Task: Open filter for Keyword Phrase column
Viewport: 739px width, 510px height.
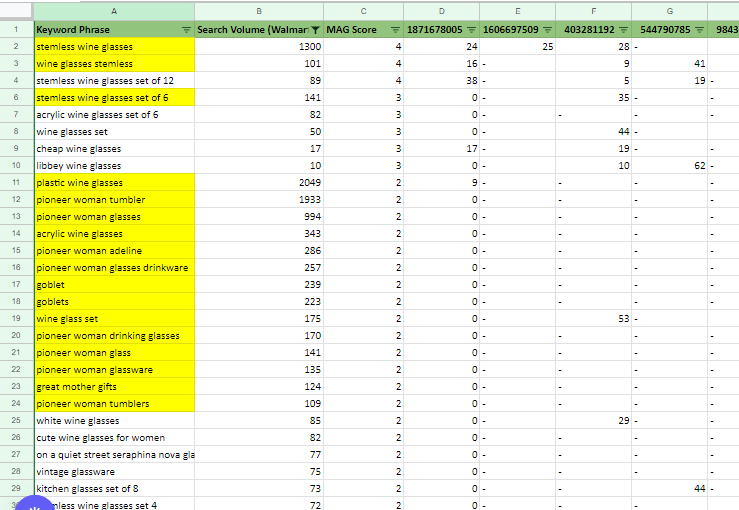Action: (x=187, y=30)
